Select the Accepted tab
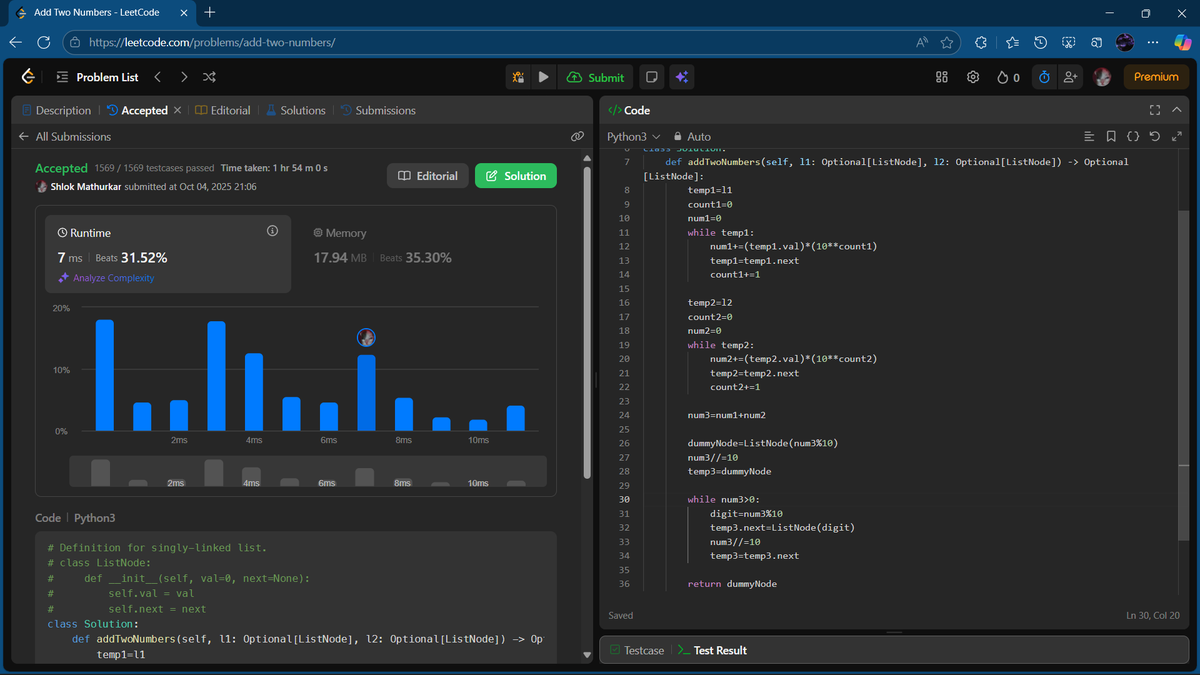 click(x=137, y=111)
